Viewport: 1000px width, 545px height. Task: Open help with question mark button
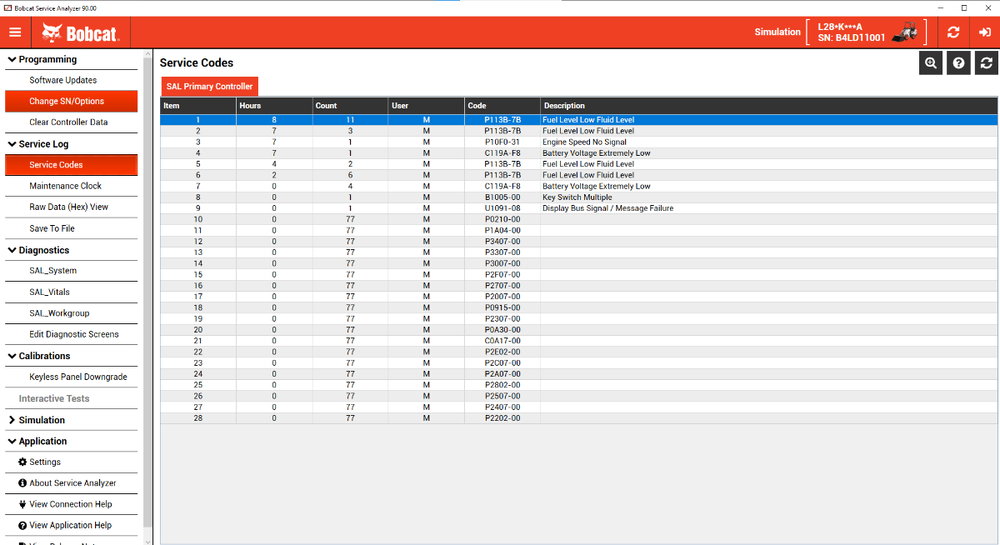point(959,63)
